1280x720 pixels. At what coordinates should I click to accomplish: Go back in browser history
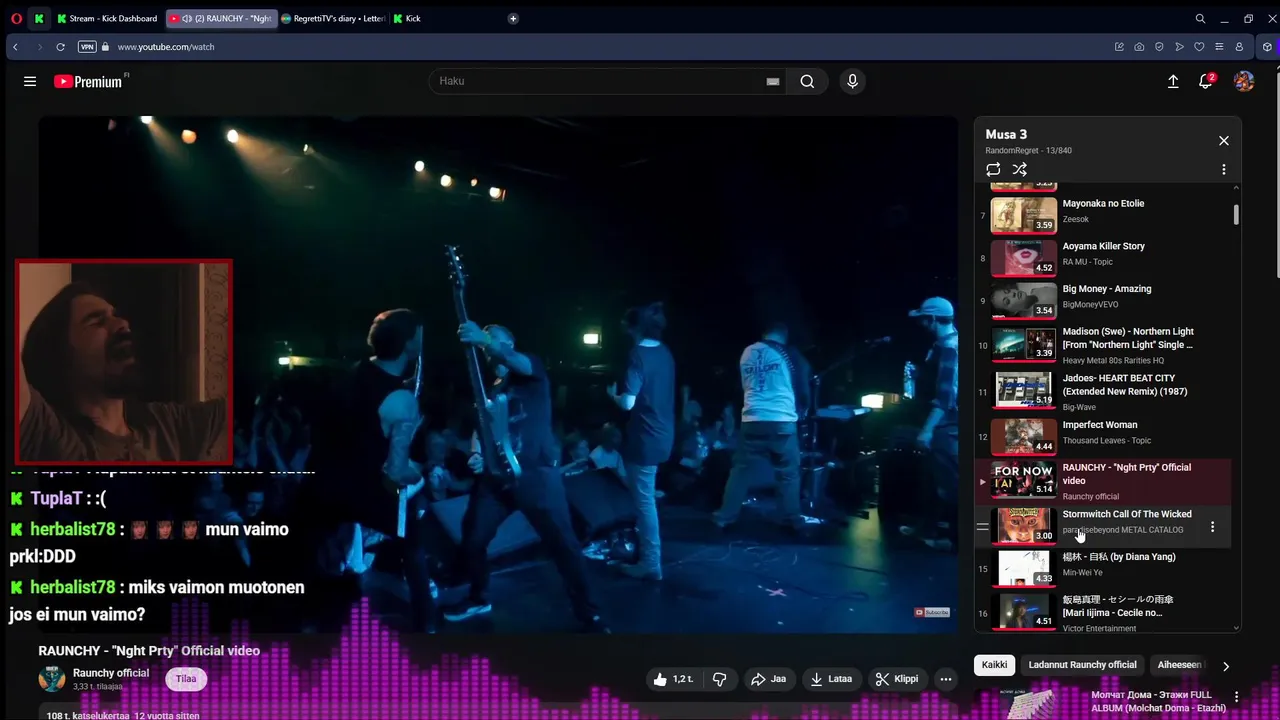15,47
